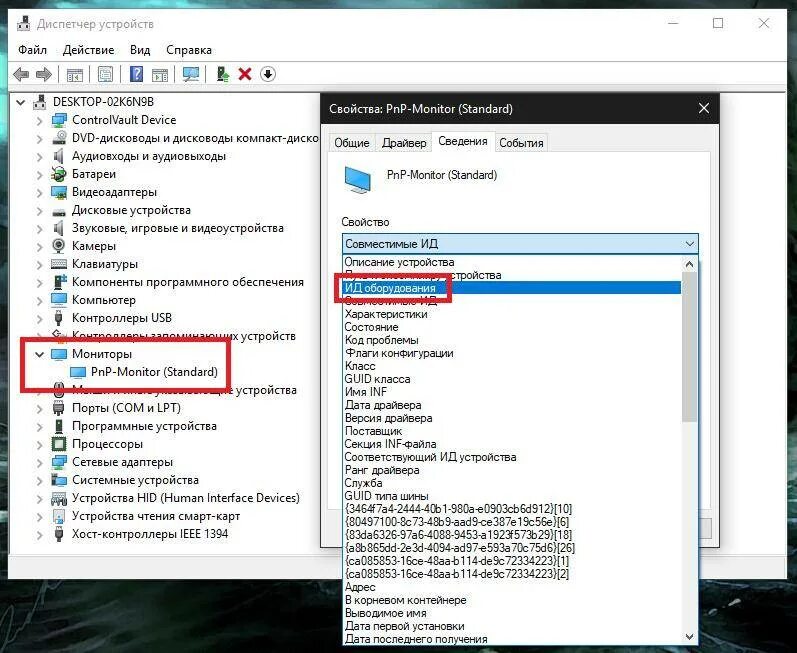
Task: Click the Устройства HID icon
Action: [x=59, y=498]
